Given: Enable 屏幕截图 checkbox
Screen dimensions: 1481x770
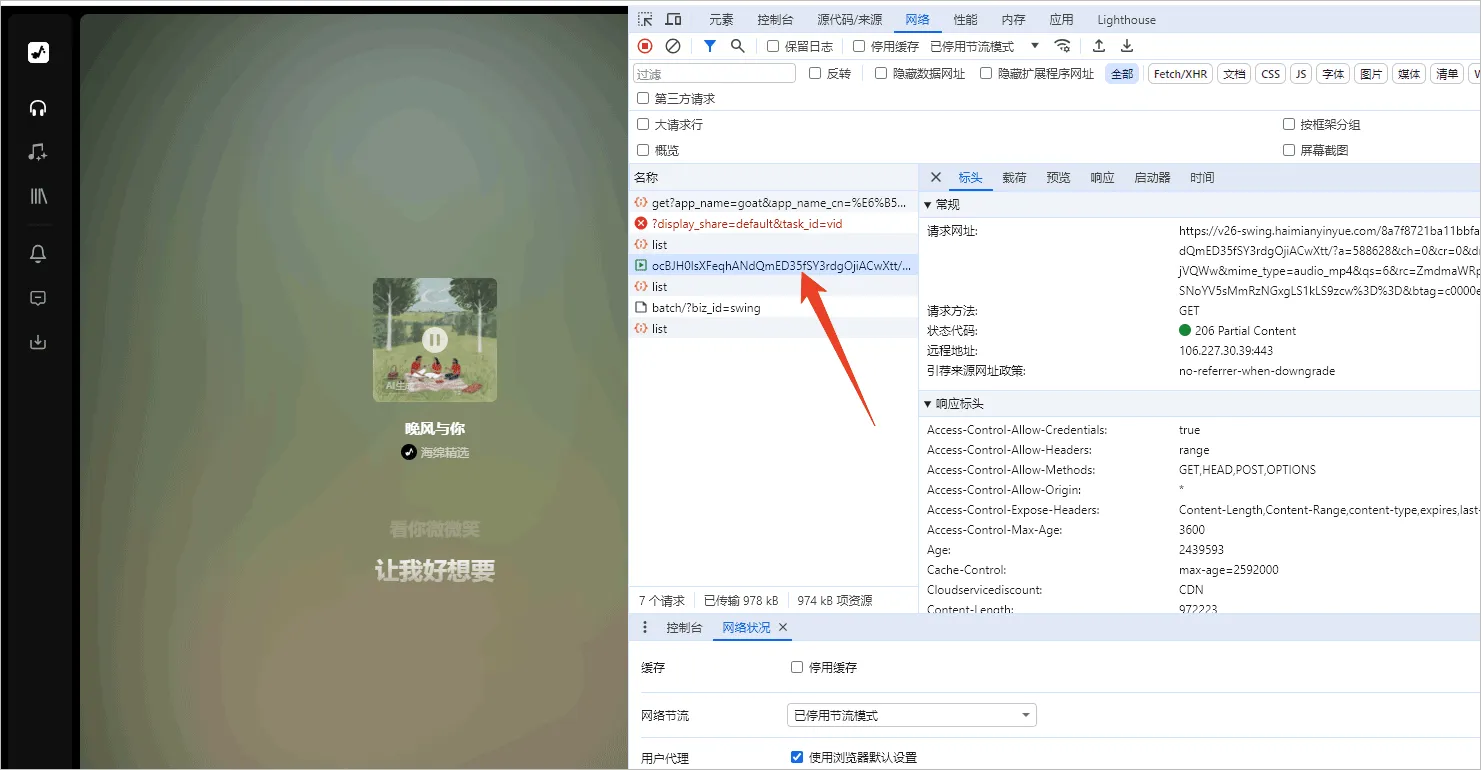Looking at the screenshot, I should pos(1289,150).
